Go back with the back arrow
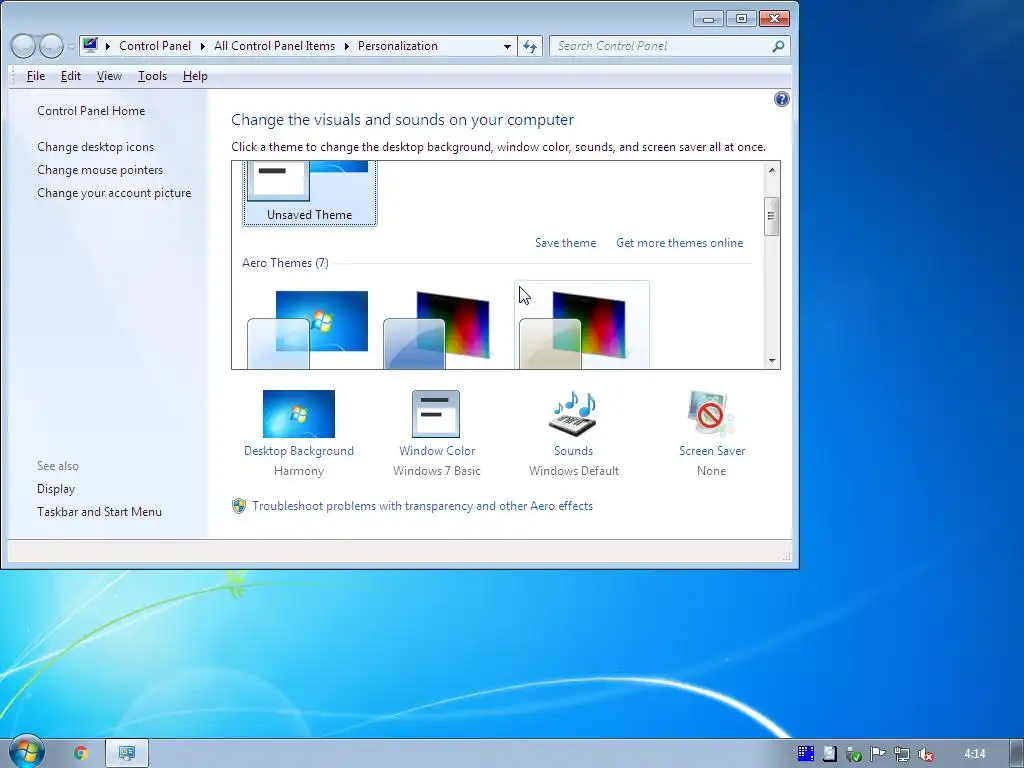 coord(23,46)
